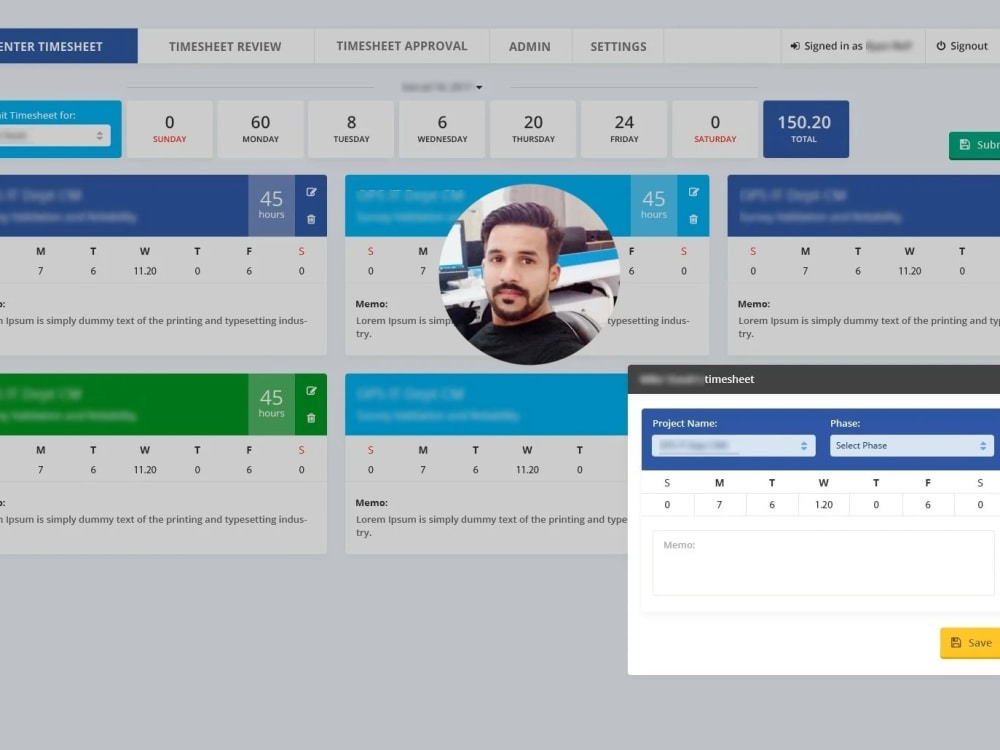This screenshot has height=750, width=1000.
Task: Click the floppy icon on Submit button
Action: coord(965,145)
